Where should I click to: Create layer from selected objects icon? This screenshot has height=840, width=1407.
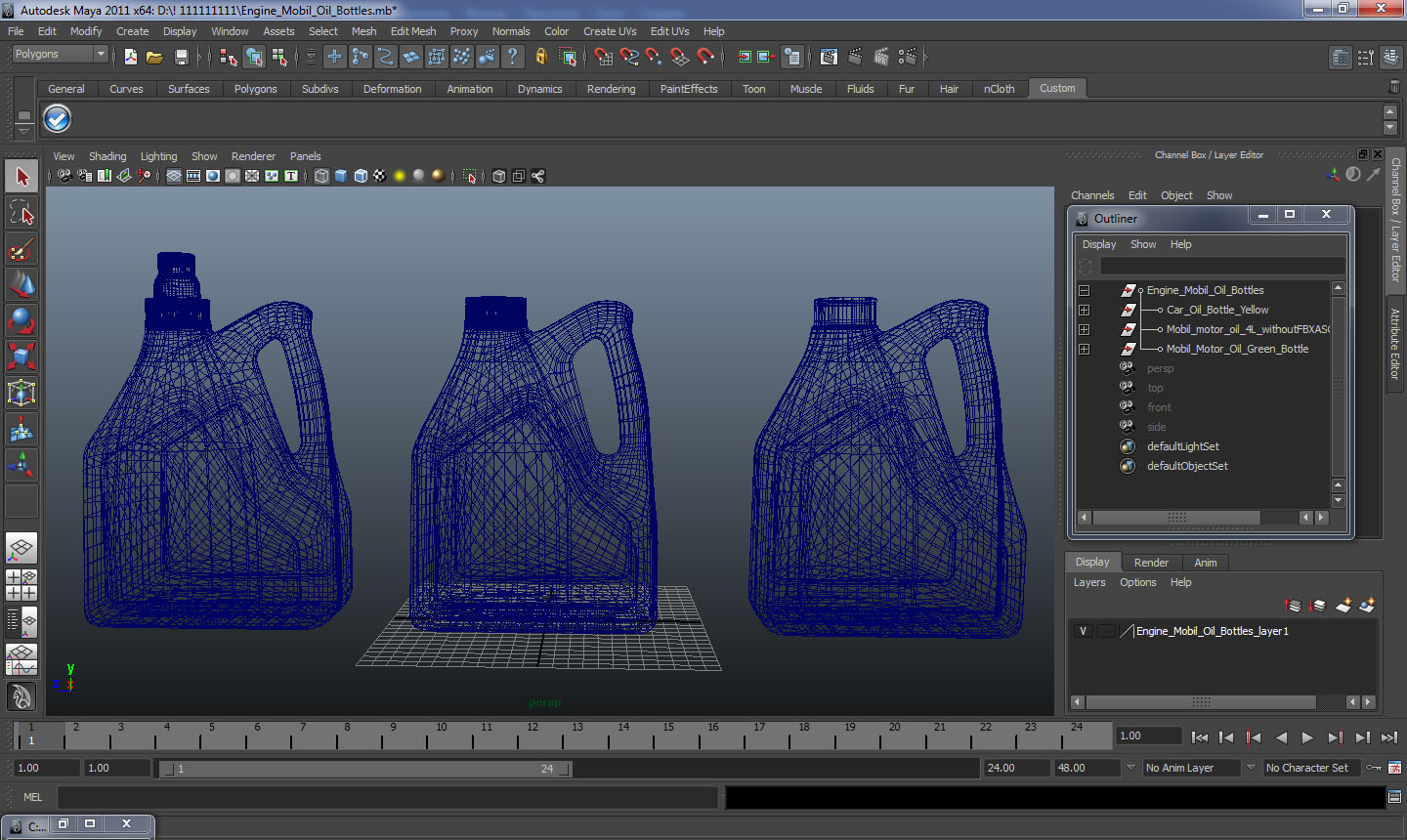coord(1367,606)
